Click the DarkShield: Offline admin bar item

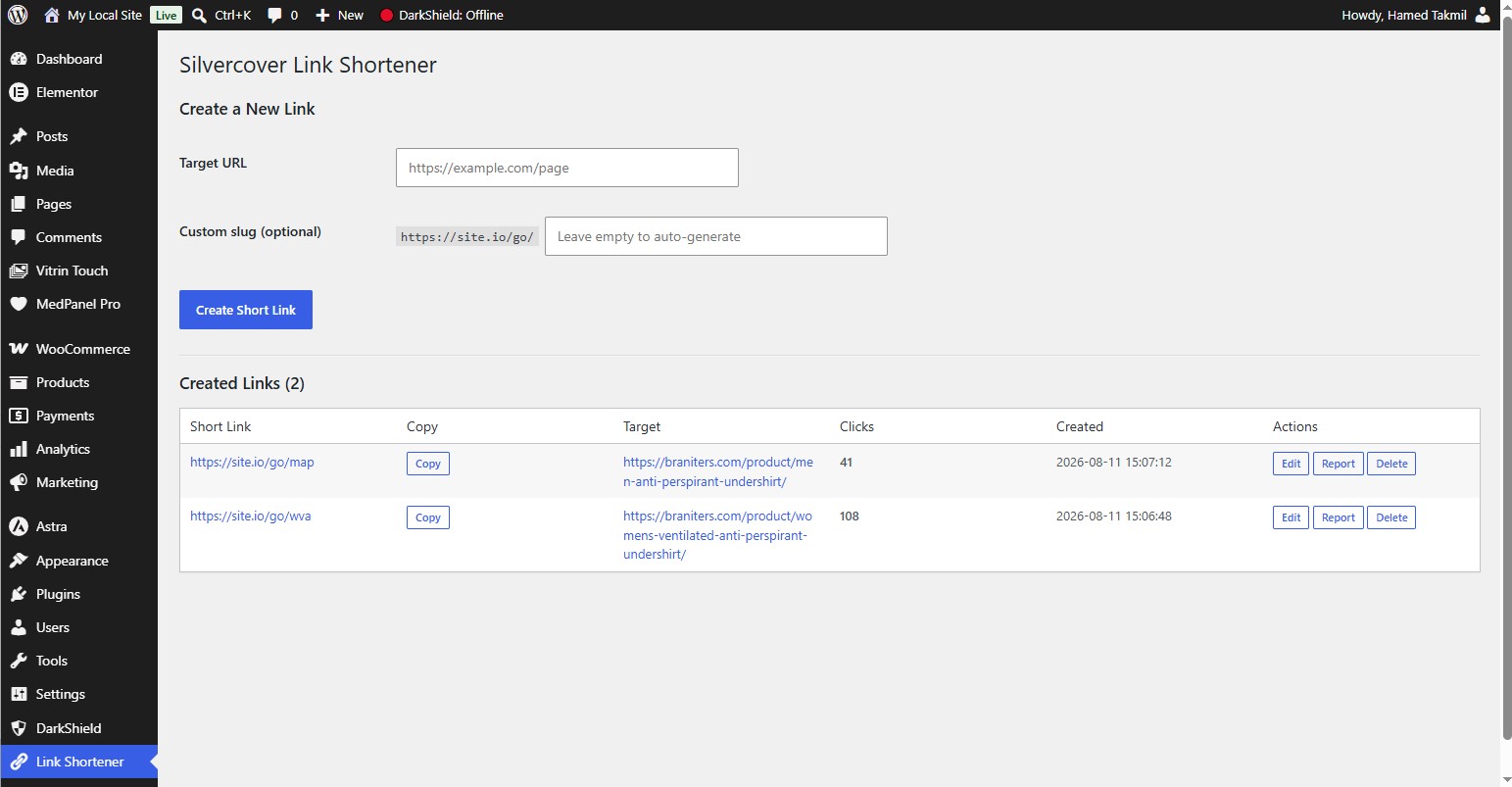click(x=441, y=15)
